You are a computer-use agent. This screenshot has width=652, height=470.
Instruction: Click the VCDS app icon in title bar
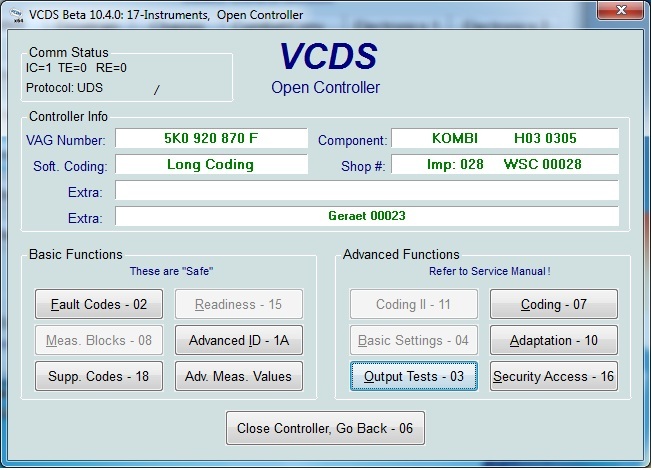click(x=17, y=15)
